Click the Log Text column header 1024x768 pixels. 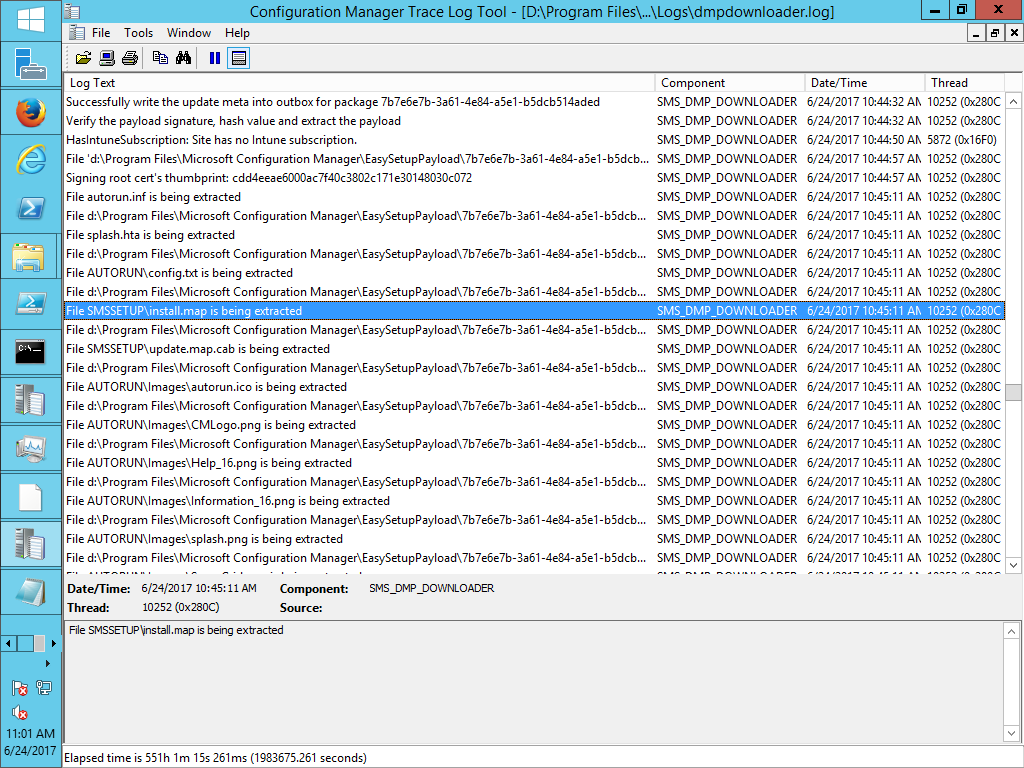click(359, 83)
